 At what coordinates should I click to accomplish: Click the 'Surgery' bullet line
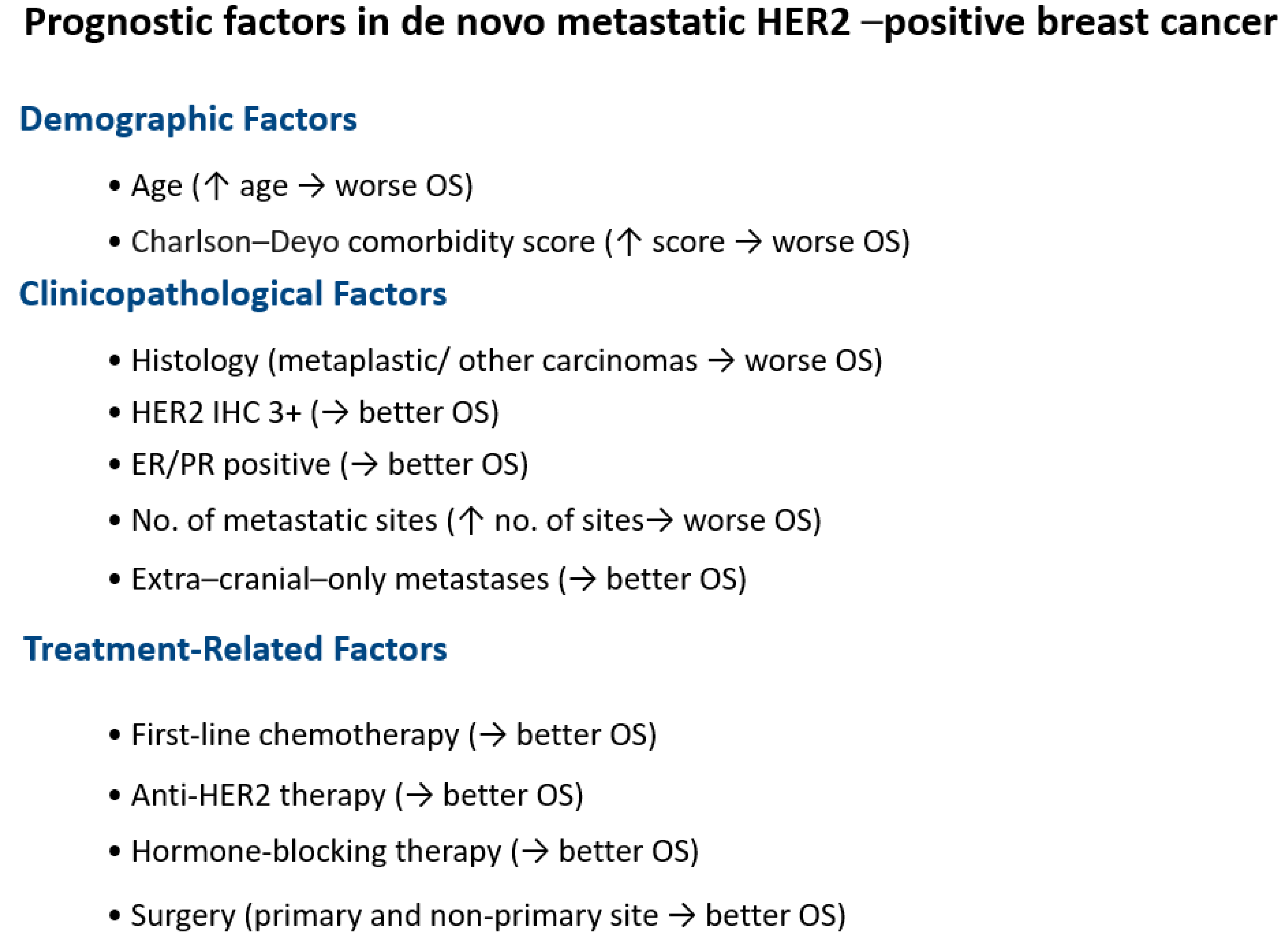click(x=488, y=915)
